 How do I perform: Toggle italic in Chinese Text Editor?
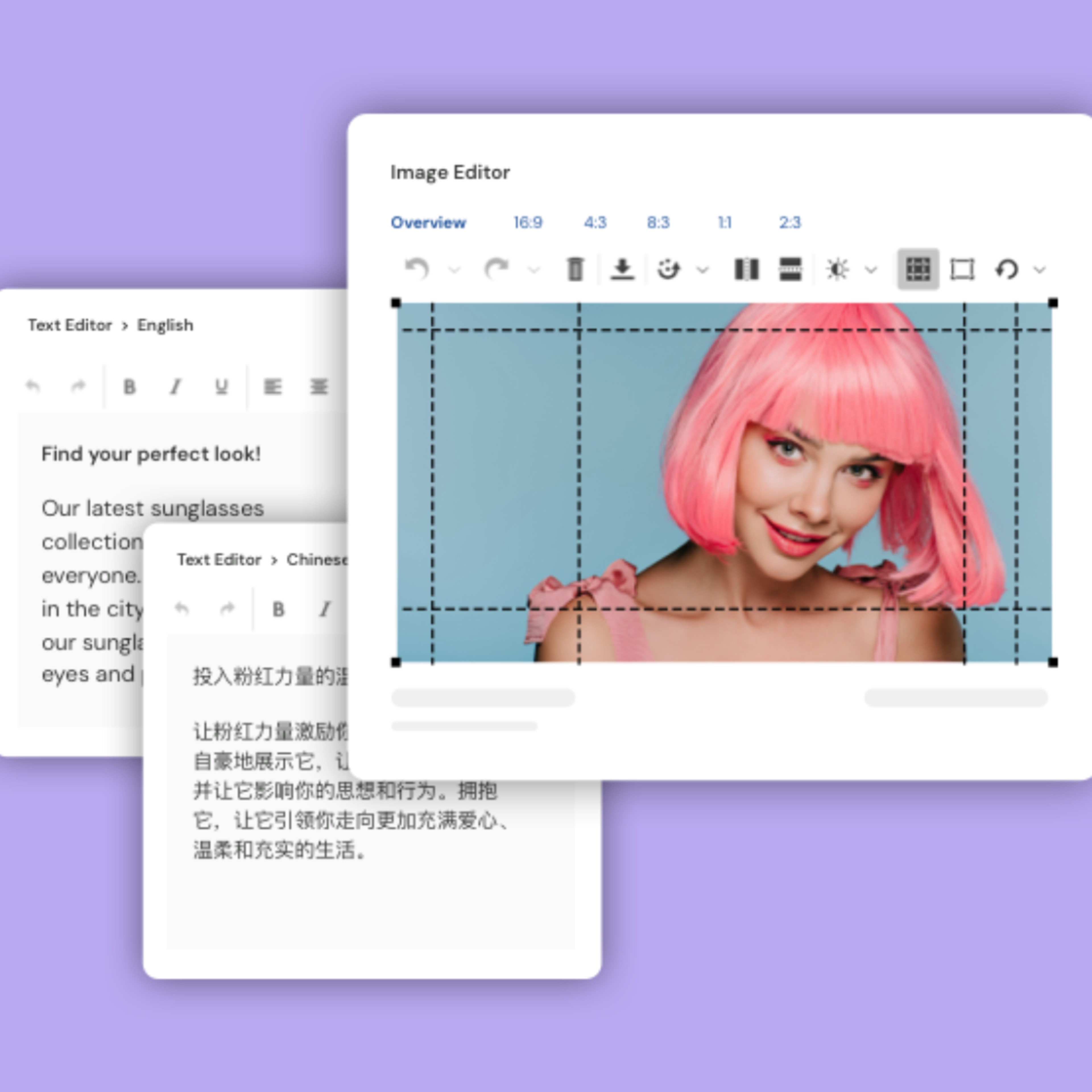(324, 609)
